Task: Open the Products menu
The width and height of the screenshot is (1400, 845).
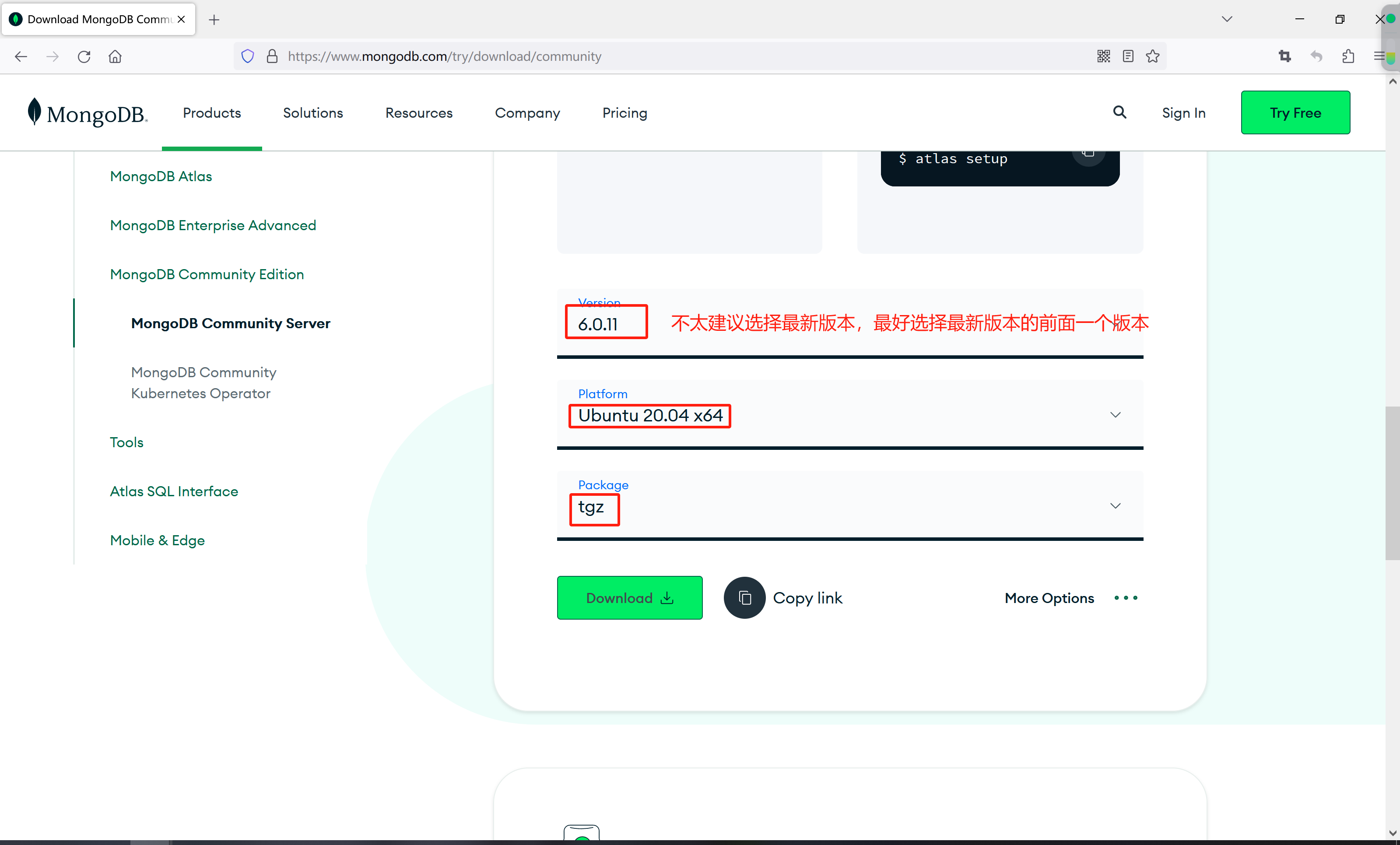Action: pyautogui.click(x=212, y=113)
